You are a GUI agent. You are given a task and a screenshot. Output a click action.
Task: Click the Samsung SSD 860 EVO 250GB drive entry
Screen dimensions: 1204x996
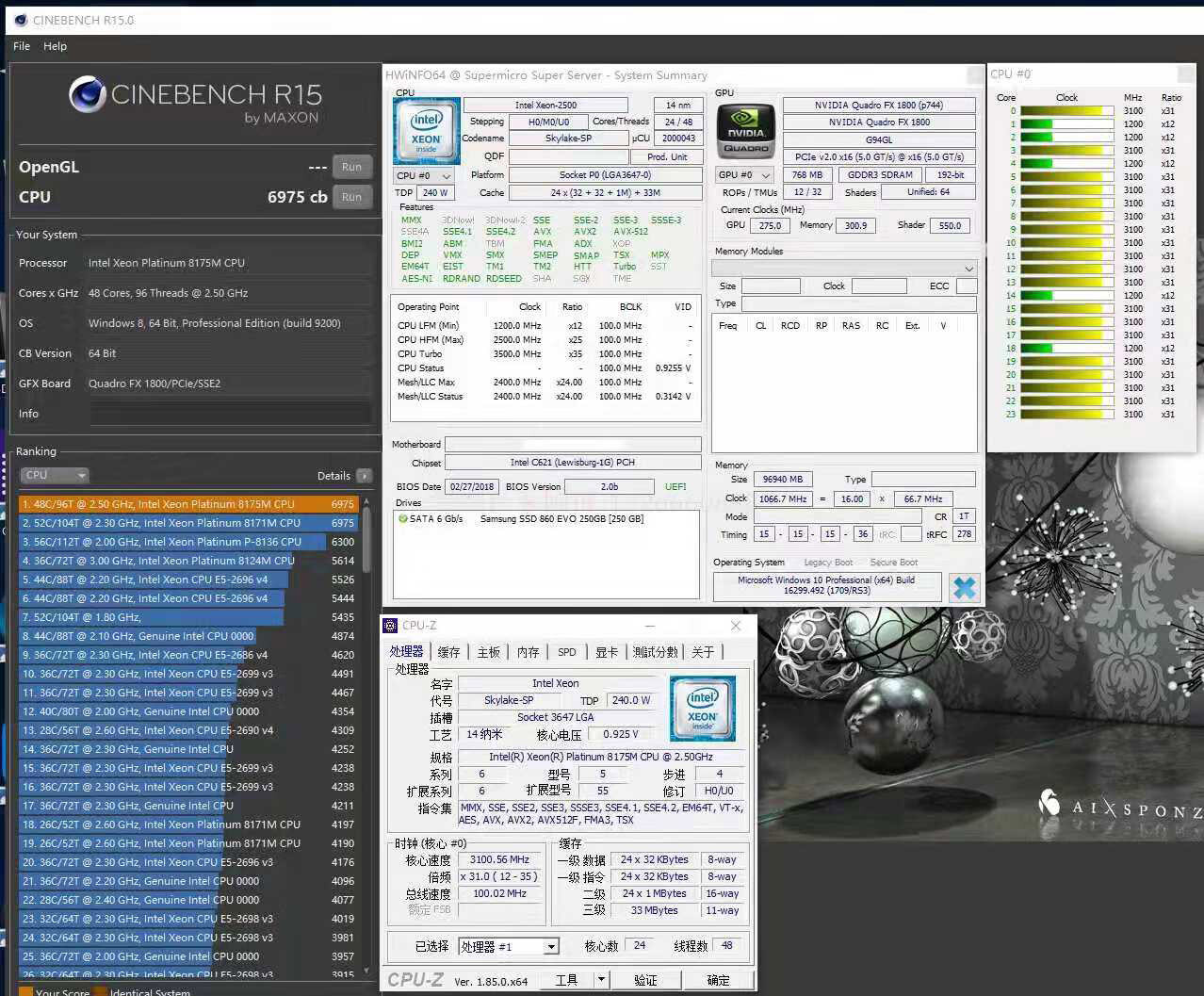tap(561, 519)
